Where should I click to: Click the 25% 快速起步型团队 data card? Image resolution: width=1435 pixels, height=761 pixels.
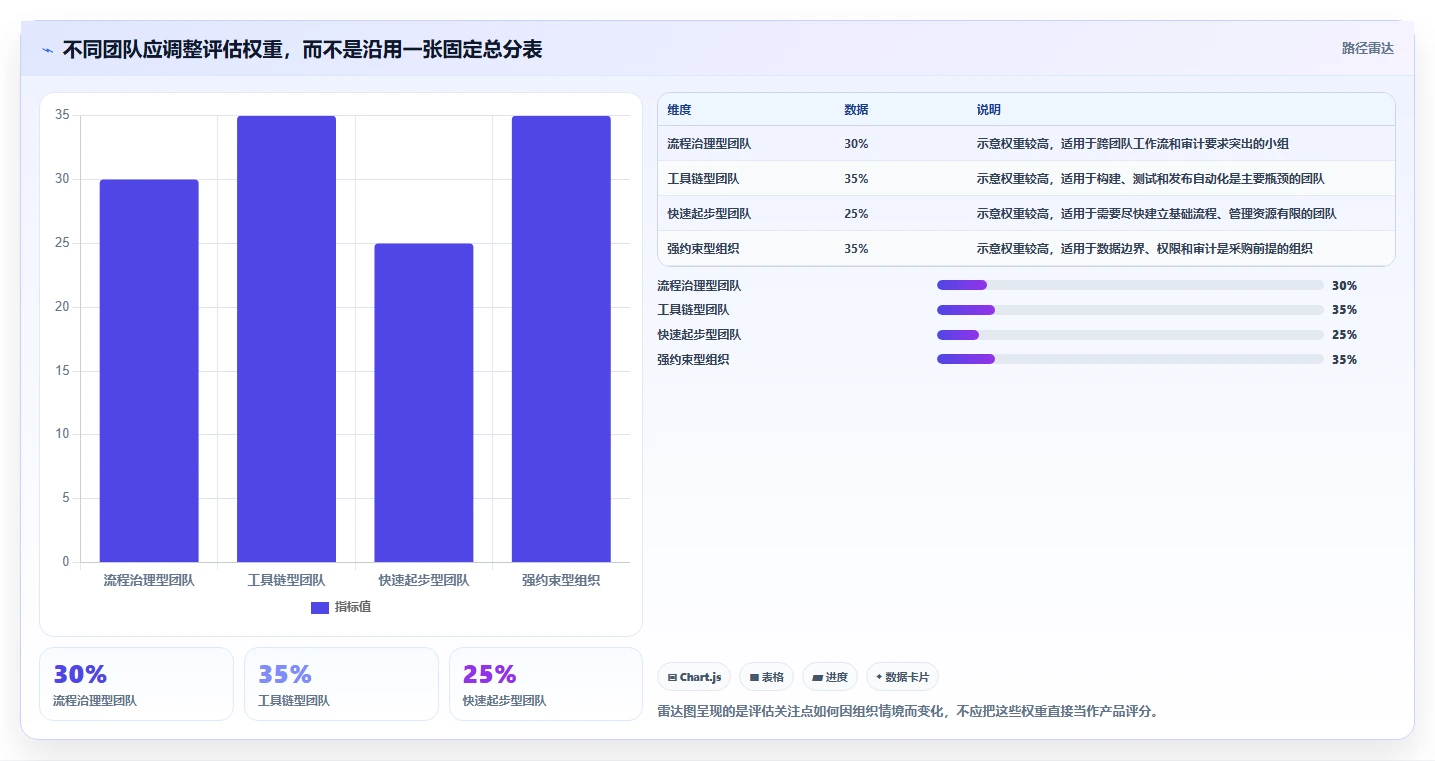[x=546, y=684]
